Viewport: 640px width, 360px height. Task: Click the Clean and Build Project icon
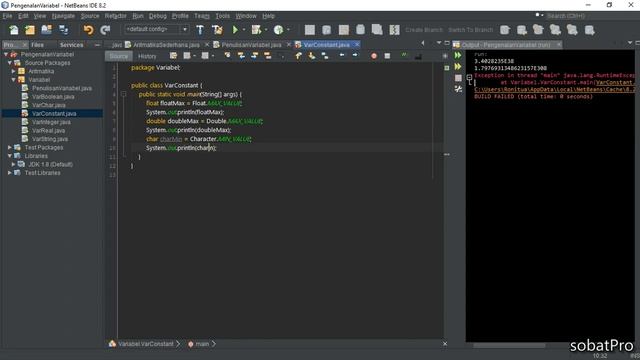(217, 30)
